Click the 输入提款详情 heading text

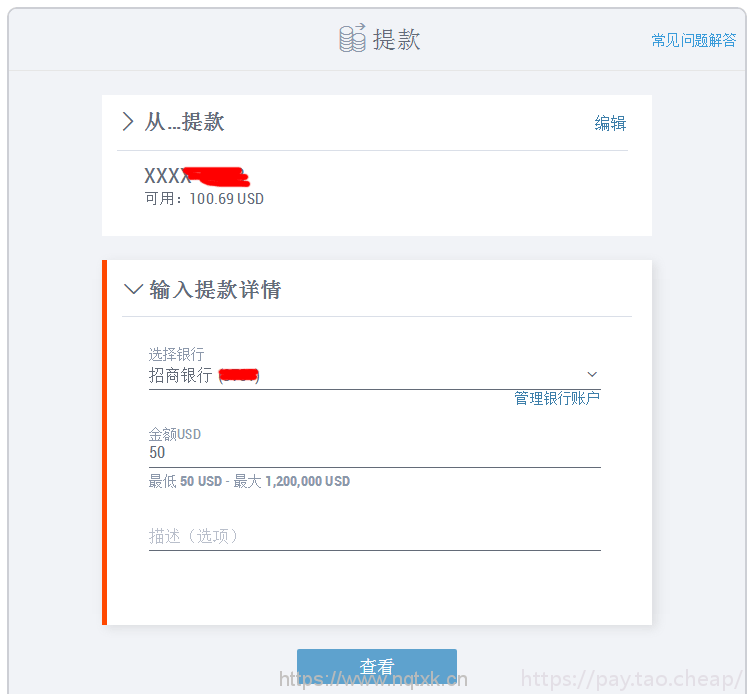pyautogui.click(x=215, y=290)
